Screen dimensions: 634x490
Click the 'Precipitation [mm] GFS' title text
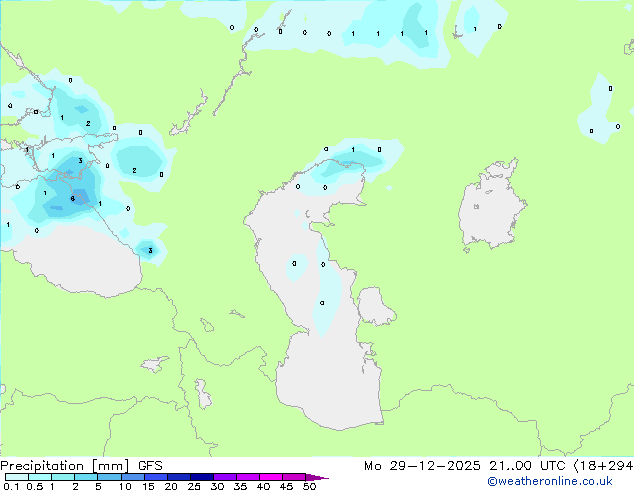[x=81, y=466]
